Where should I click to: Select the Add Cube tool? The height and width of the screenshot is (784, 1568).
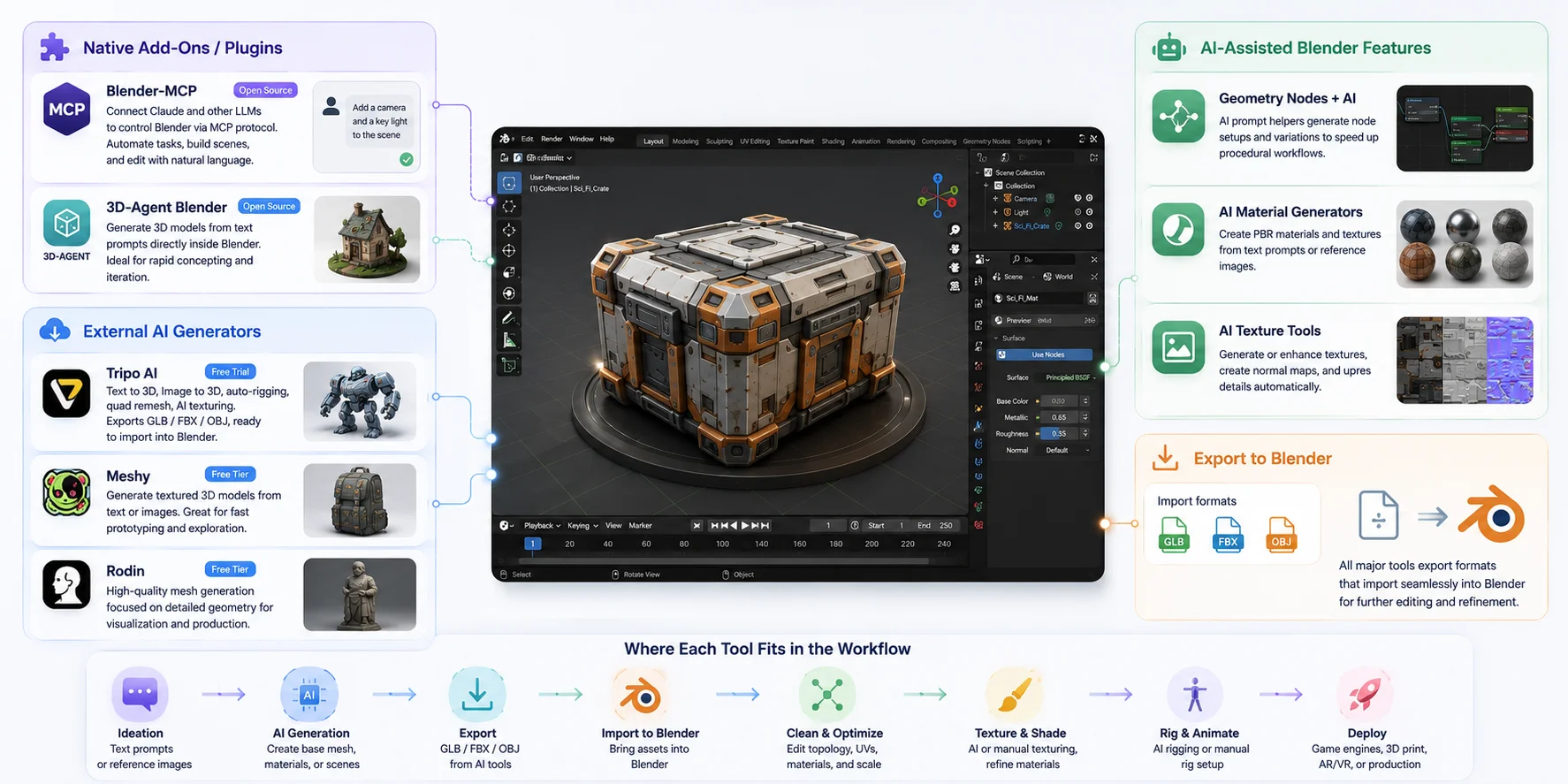tap(509, 364)
